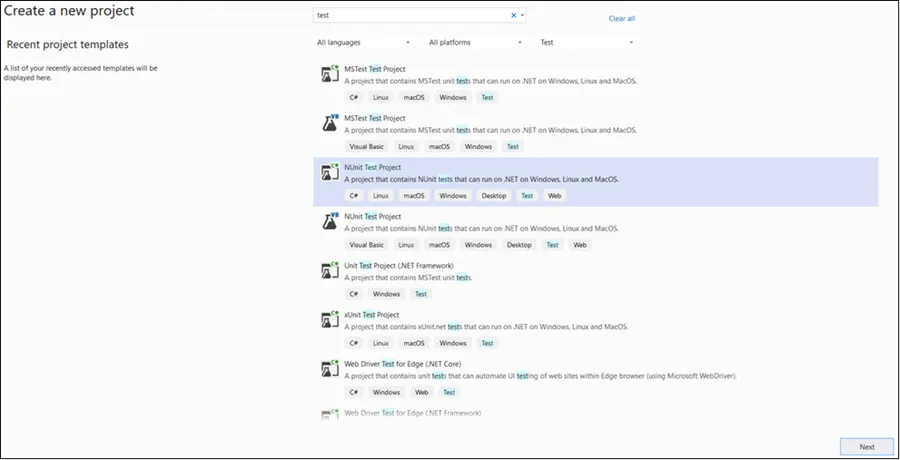
Task: Select Web Driver Test for Edge (.NET Framework)
Action: 412,413
